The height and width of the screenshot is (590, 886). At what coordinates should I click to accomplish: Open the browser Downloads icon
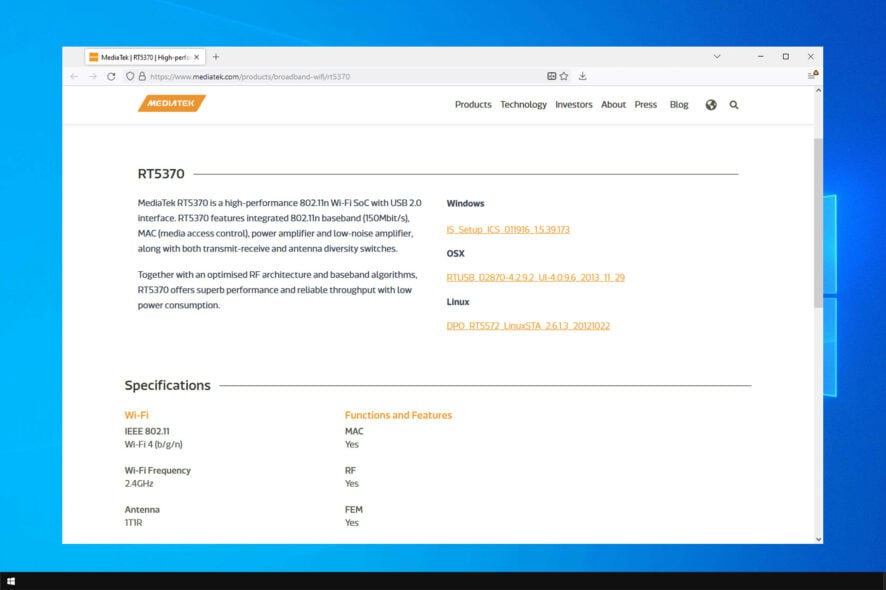point(583,75)
